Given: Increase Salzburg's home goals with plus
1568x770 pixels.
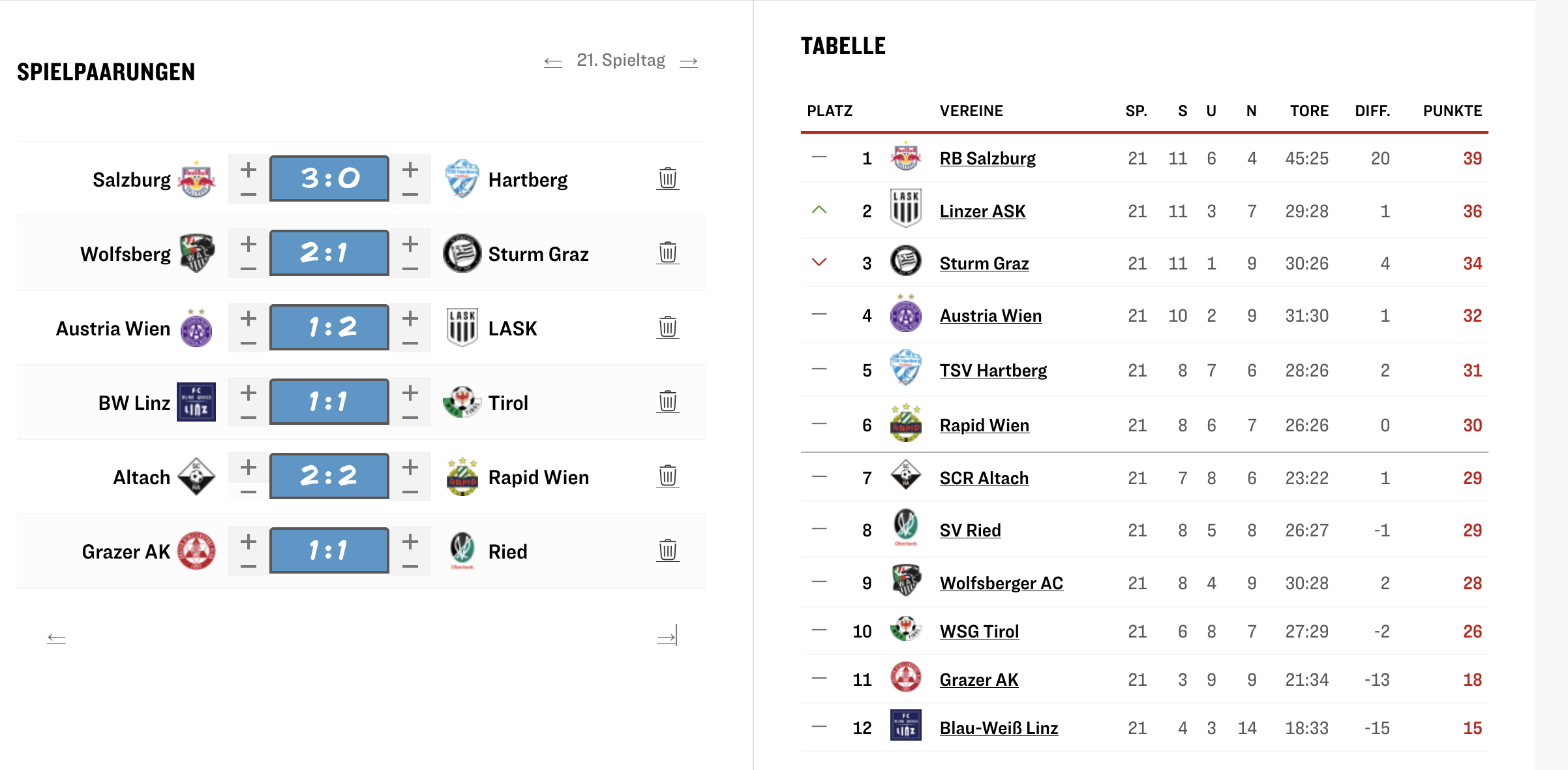Looking at the screenshot, I should coord(248,170).
